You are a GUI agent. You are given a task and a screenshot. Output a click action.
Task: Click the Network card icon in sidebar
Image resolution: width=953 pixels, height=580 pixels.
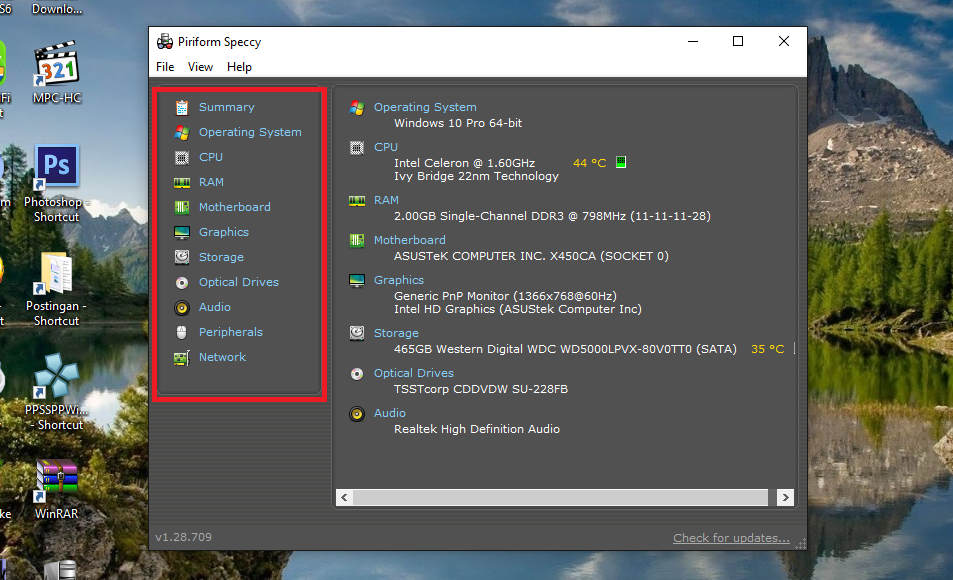(x=182, y=357)
